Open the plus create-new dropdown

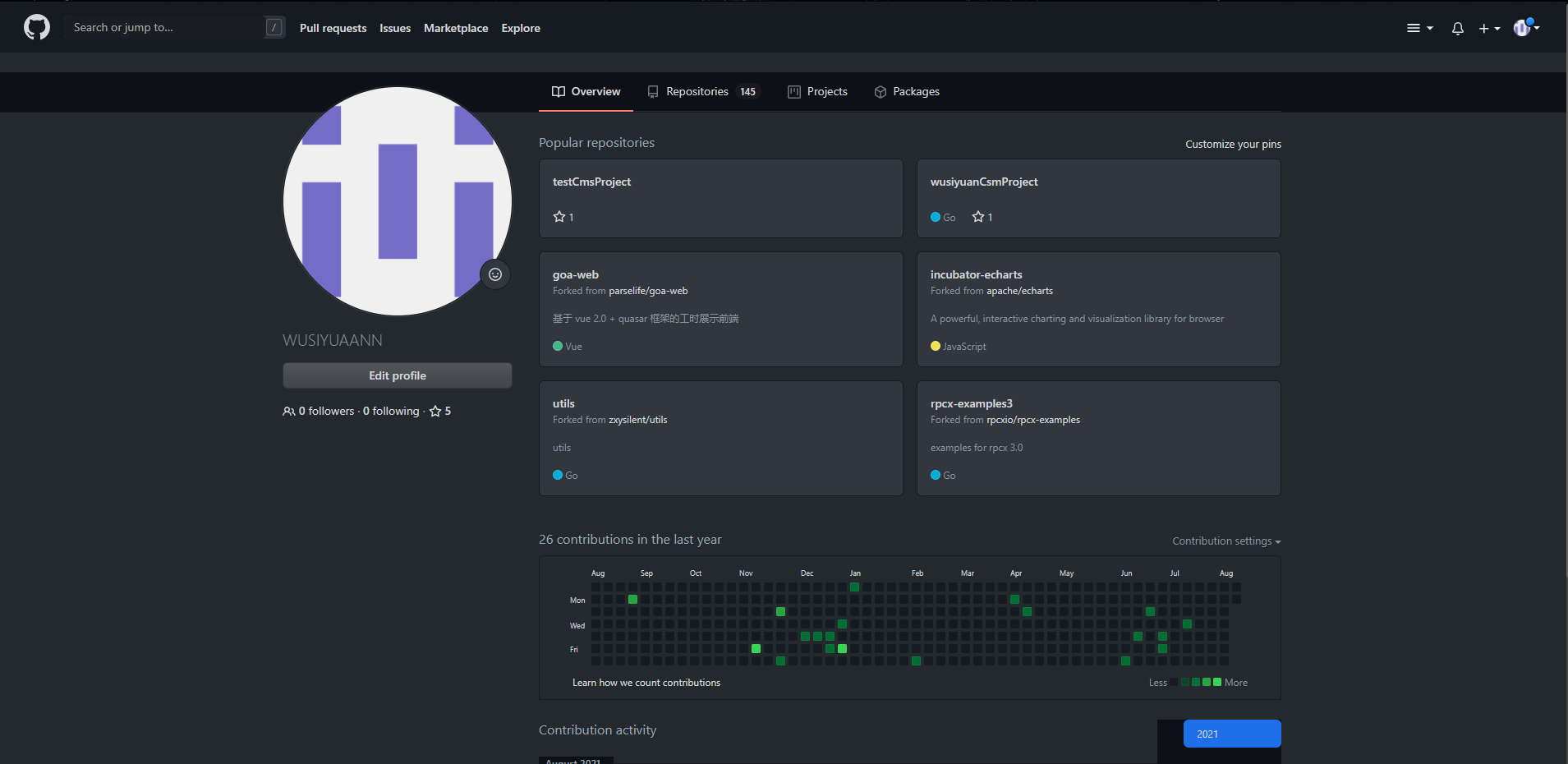(1489, 28)
